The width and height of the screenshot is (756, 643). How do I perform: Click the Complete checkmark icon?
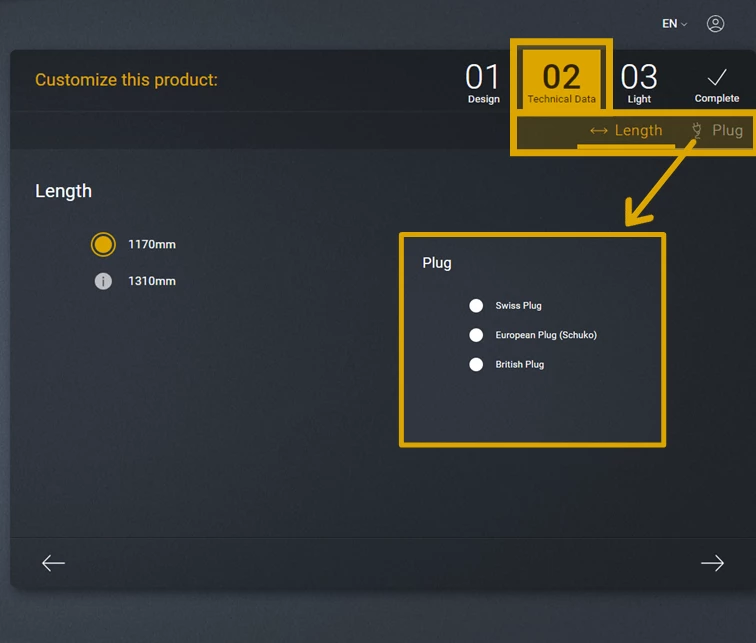tap(717, 78)
